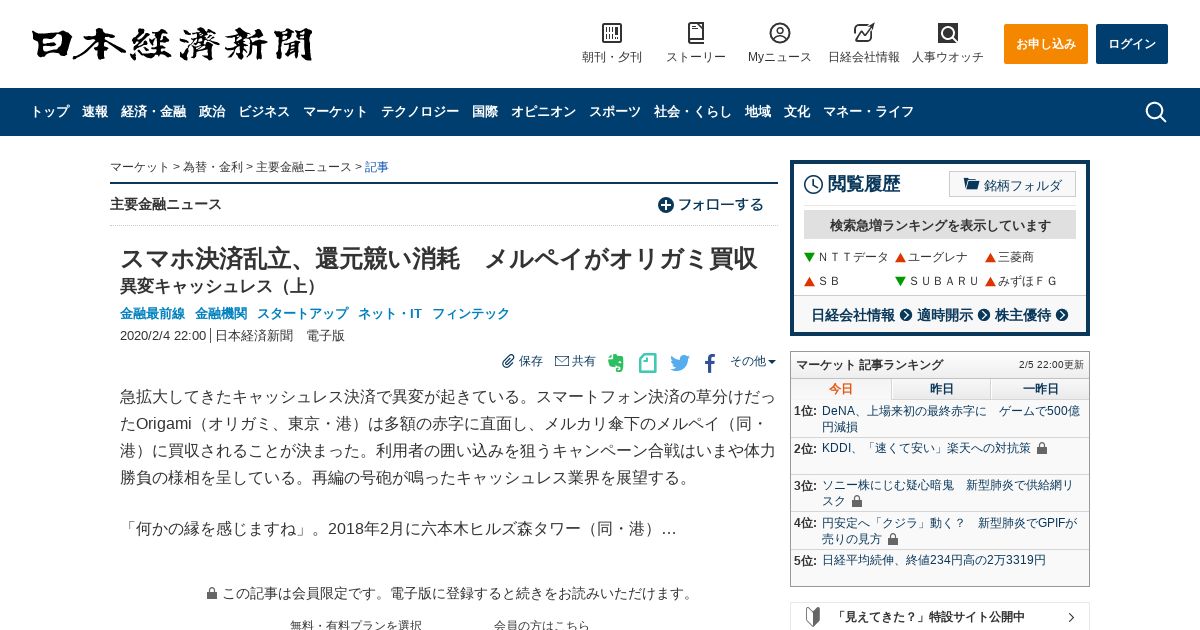Image resolution: width=1200 pixels, height=630 pixels.
Task: Open the ソニー株にじむ疑心暗鬼 article
Action: click(x=947, y=493)
